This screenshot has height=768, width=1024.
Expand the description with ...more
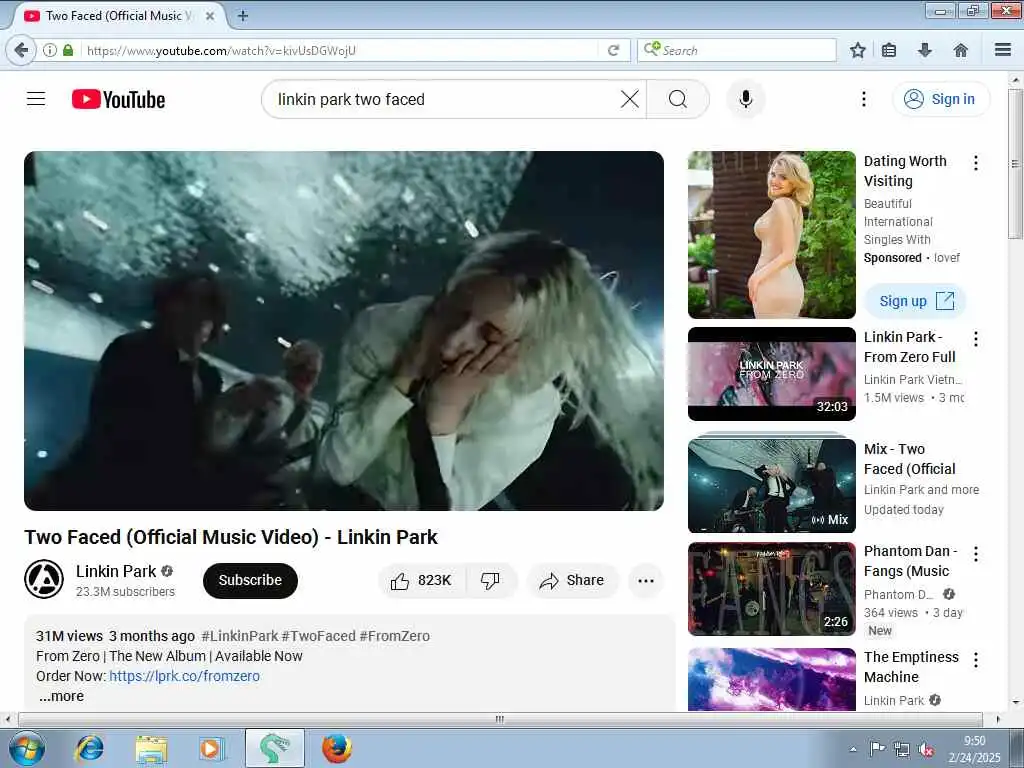click(61, 696)
